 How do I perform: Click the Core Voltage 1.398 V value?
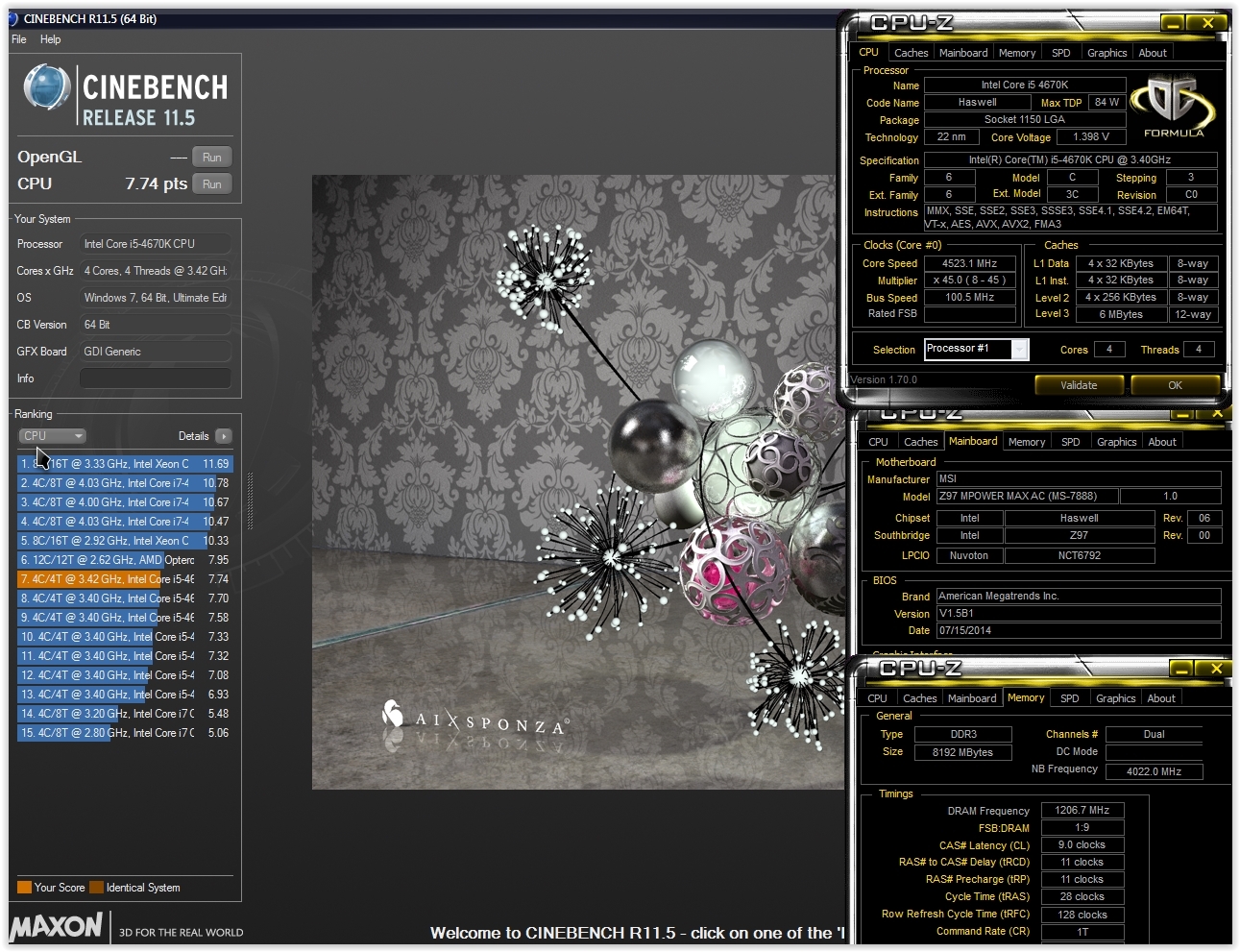coord(1091,137)
